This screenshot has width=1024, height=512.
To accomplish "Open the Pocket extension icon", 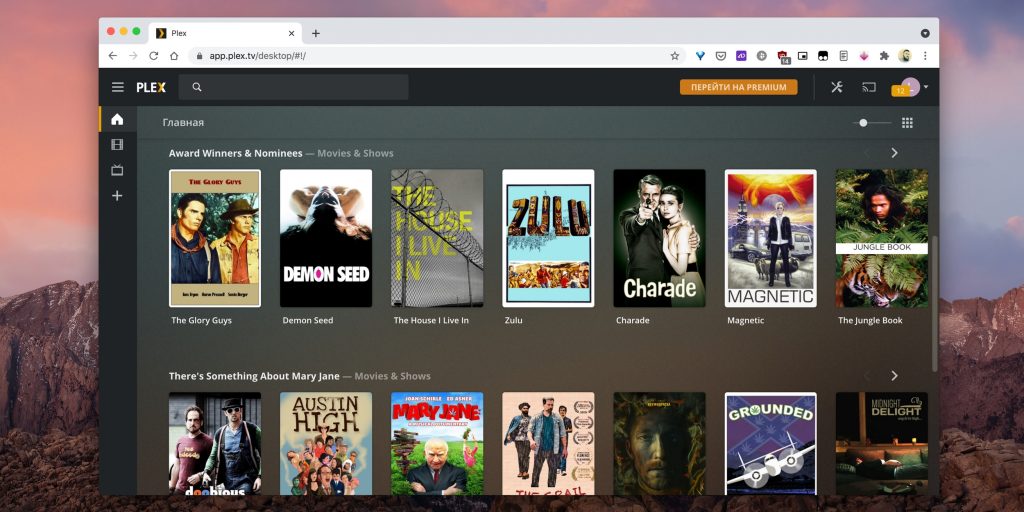I will (x=721, y=56).
